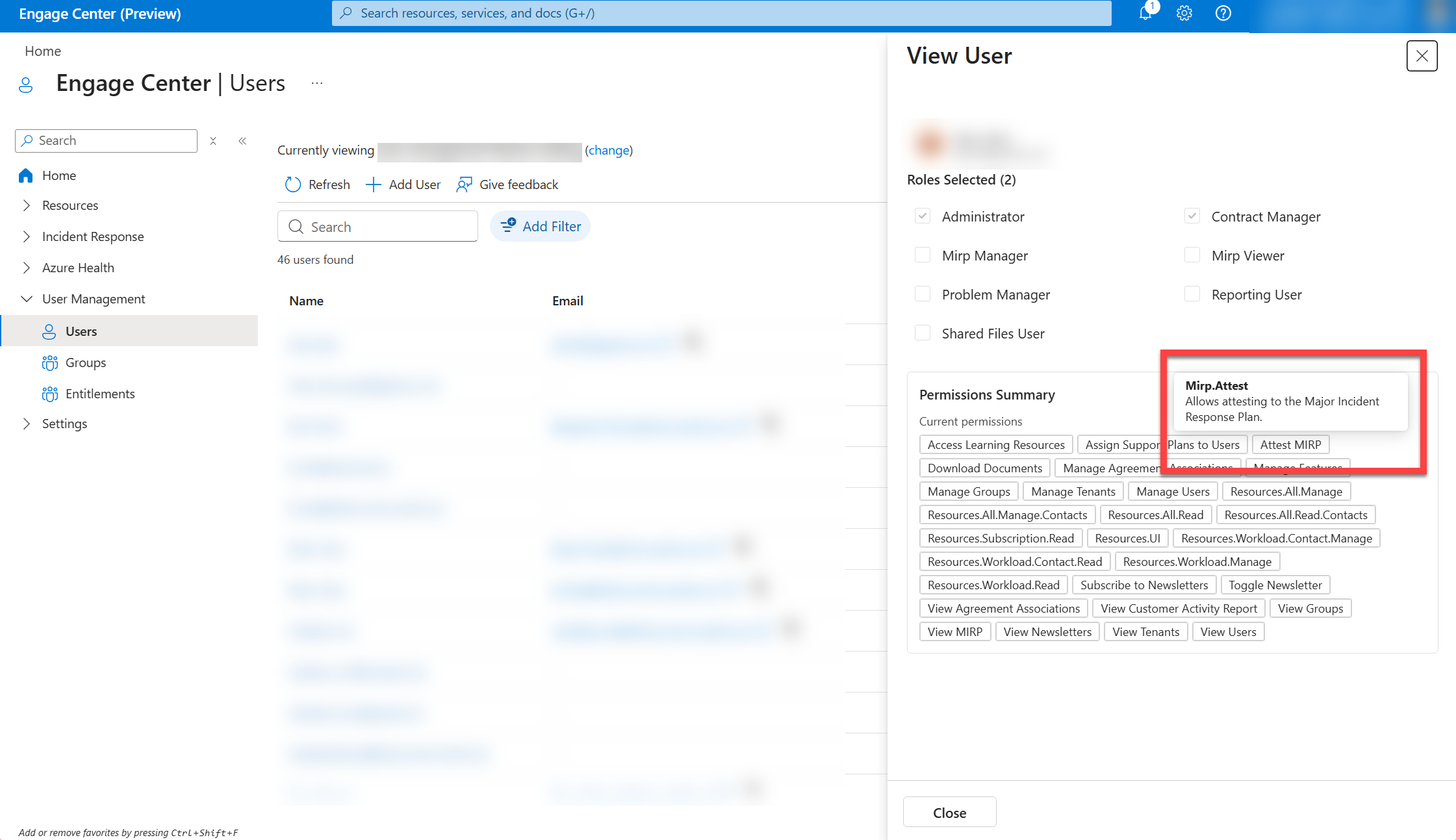Collapse the sidebar with double chevron
The image size is (1456, 840).
coord(242,141)
